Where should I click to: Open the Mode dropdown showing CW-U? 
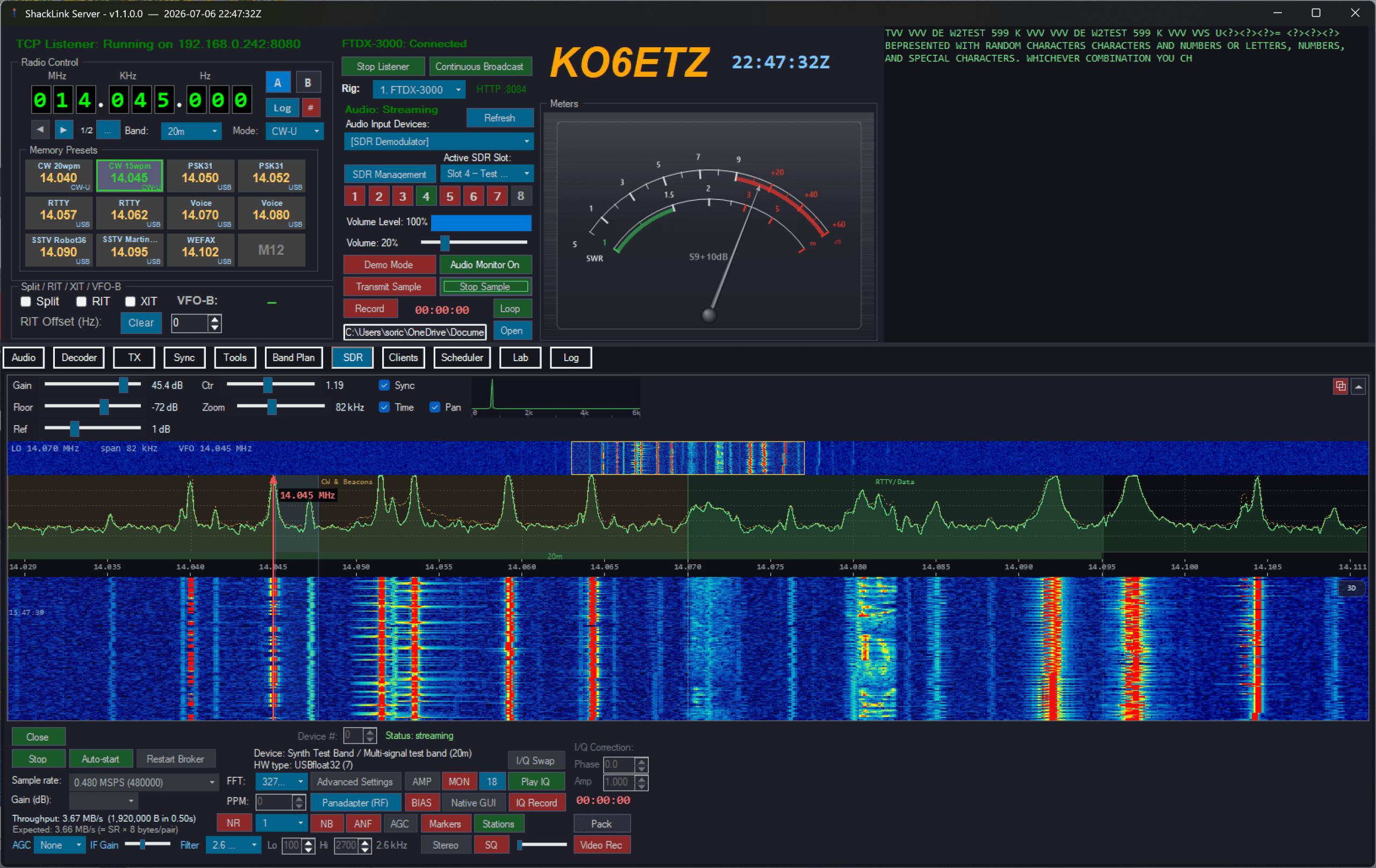coord(295,131)
